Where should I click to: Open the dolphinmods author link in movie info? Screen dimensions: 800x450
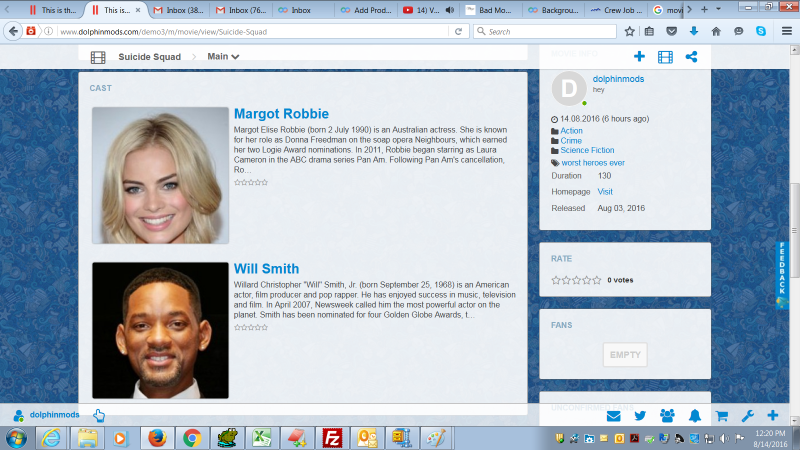pyautogui.click(x=618, y=79)
